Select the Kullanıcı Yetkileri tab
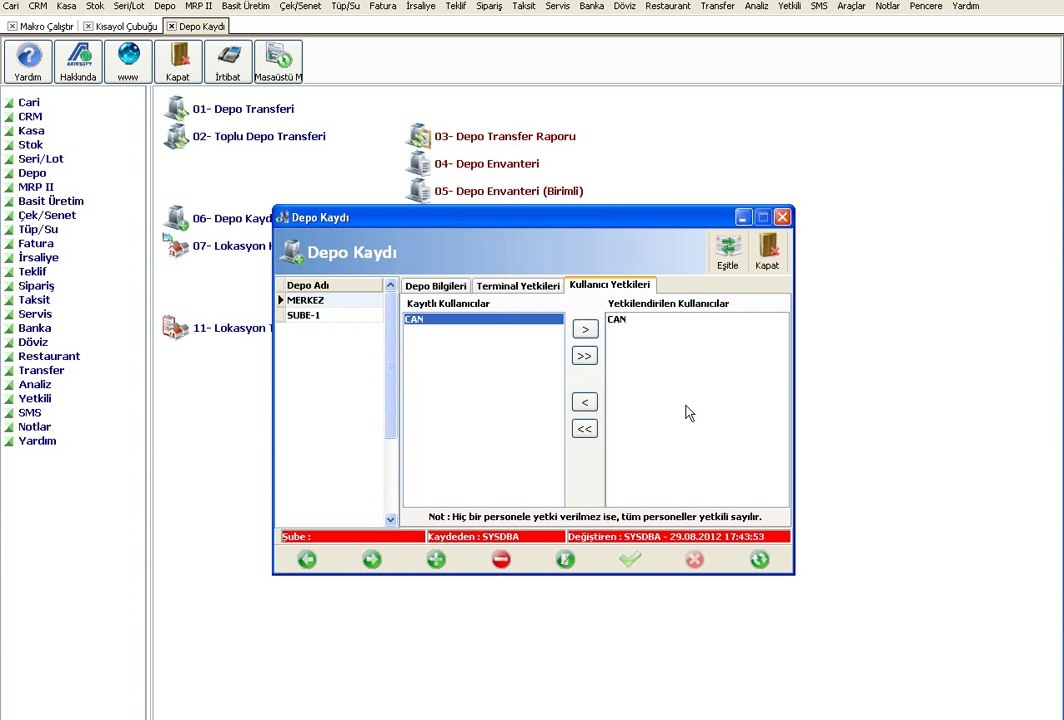This screenshot has width=1064, height=720. pos(609,284)
